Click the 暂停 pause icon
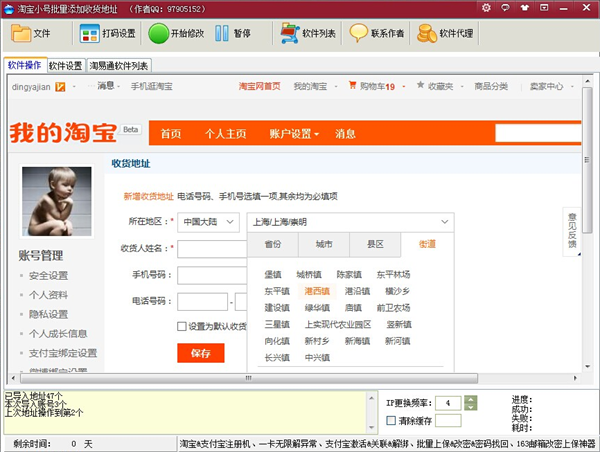The height and width of the screenshot is (452, 600). tap(222, 33)
